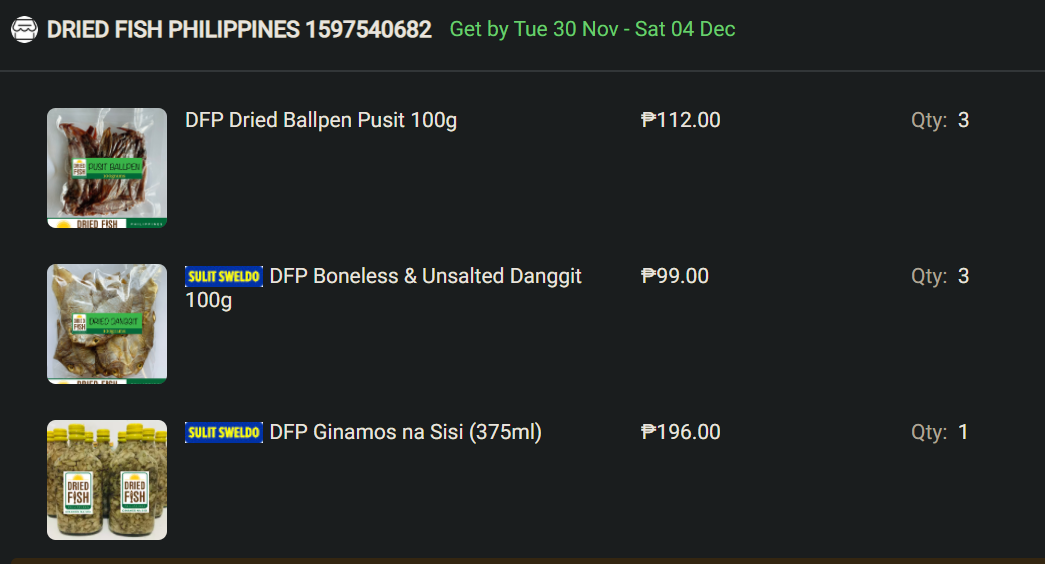Open the Danggit product thumbnail image
1045x564 pixels.
[x=107, y=324]
